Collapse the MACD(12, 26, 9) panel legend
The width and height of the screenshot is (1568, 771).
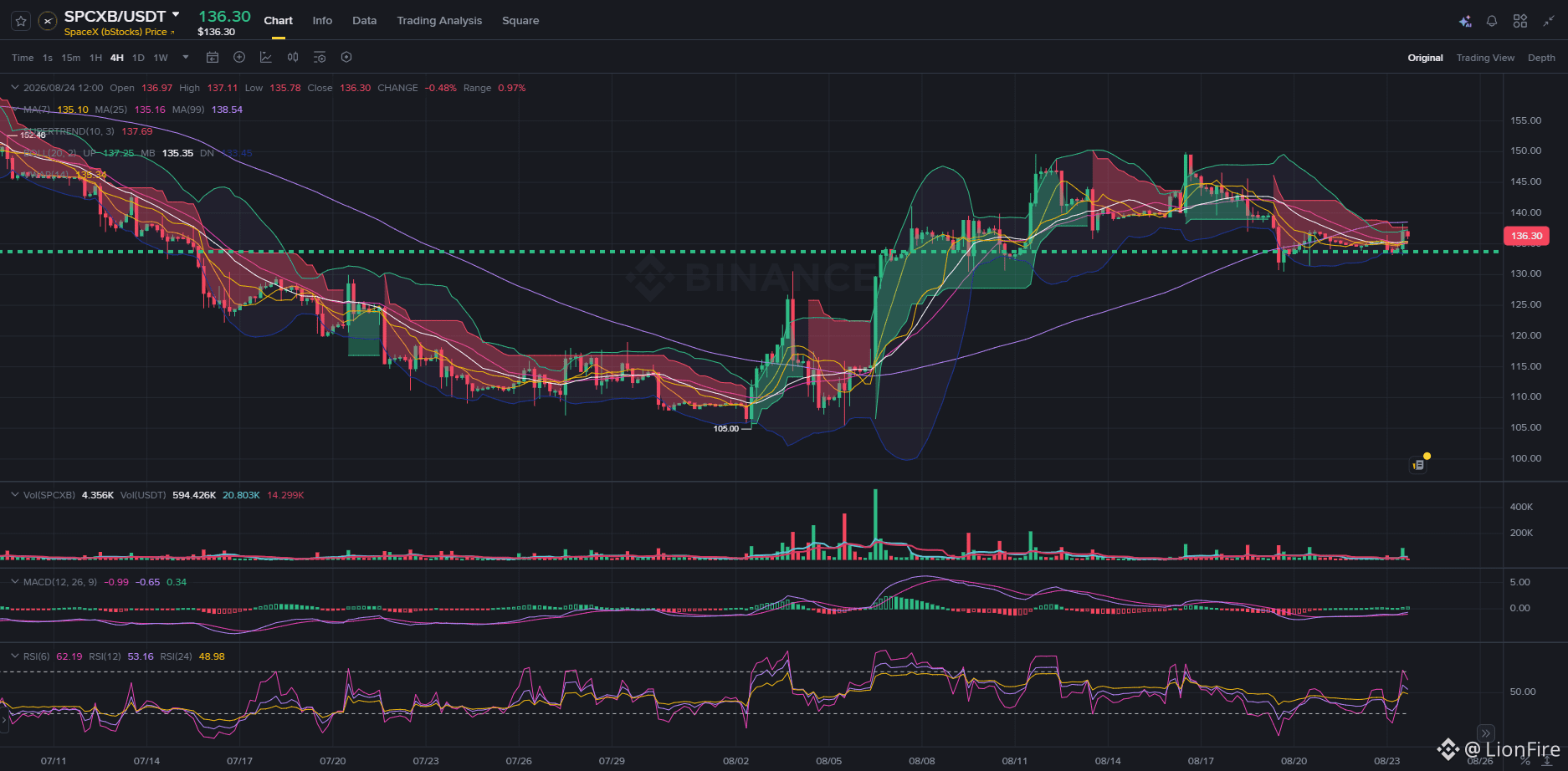tap(14, 582)
